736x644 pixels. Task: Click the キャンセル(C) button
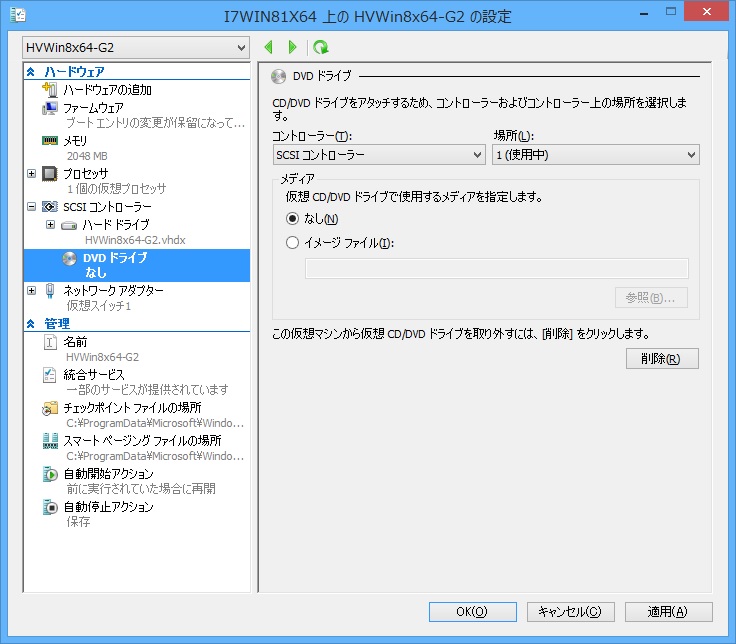click(570, 612)
